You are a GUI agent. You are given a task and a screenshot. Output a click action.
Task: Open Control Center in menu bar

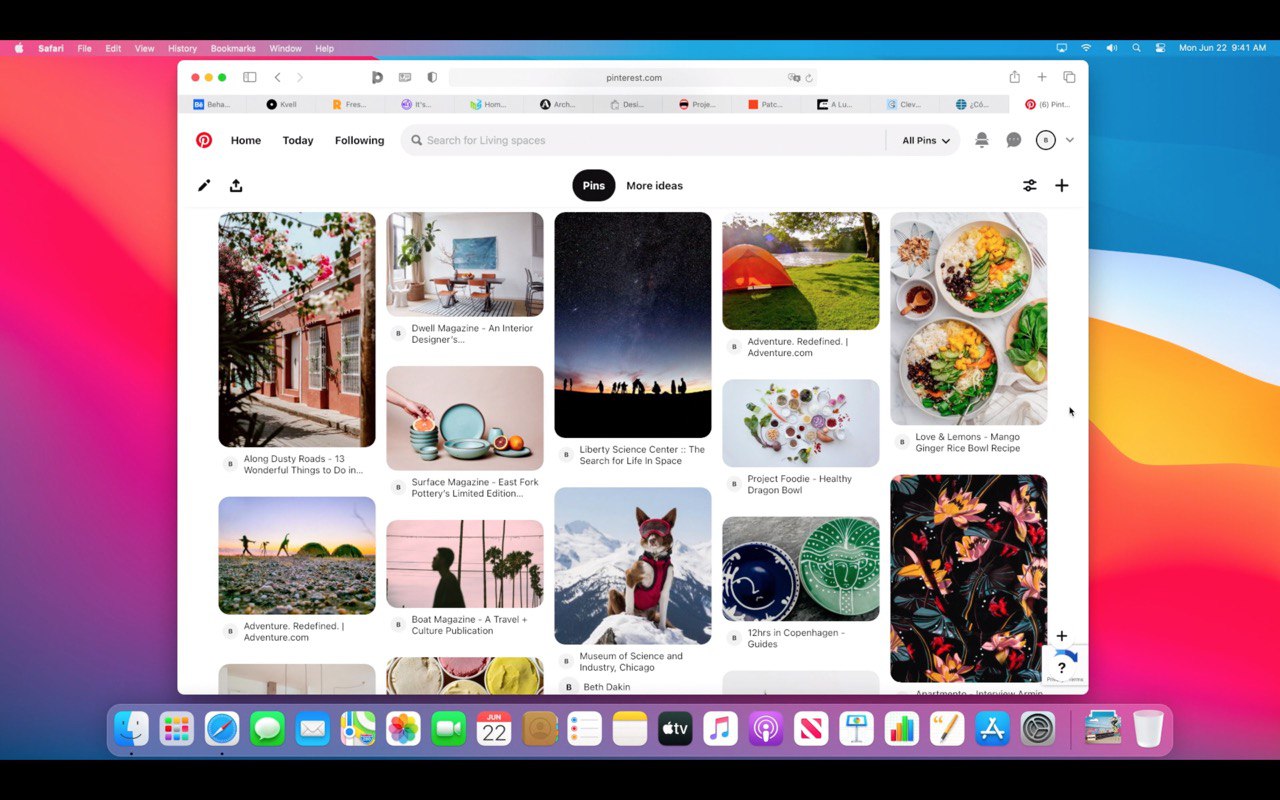(1161, 48)
